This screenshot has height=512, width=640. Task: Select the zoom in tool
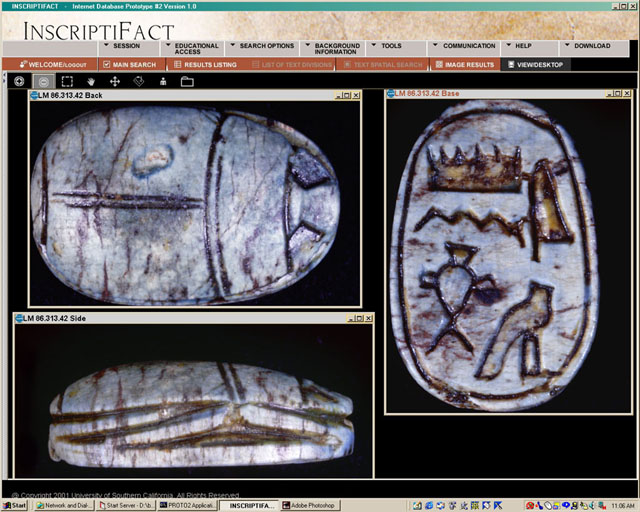pos(19,81)
